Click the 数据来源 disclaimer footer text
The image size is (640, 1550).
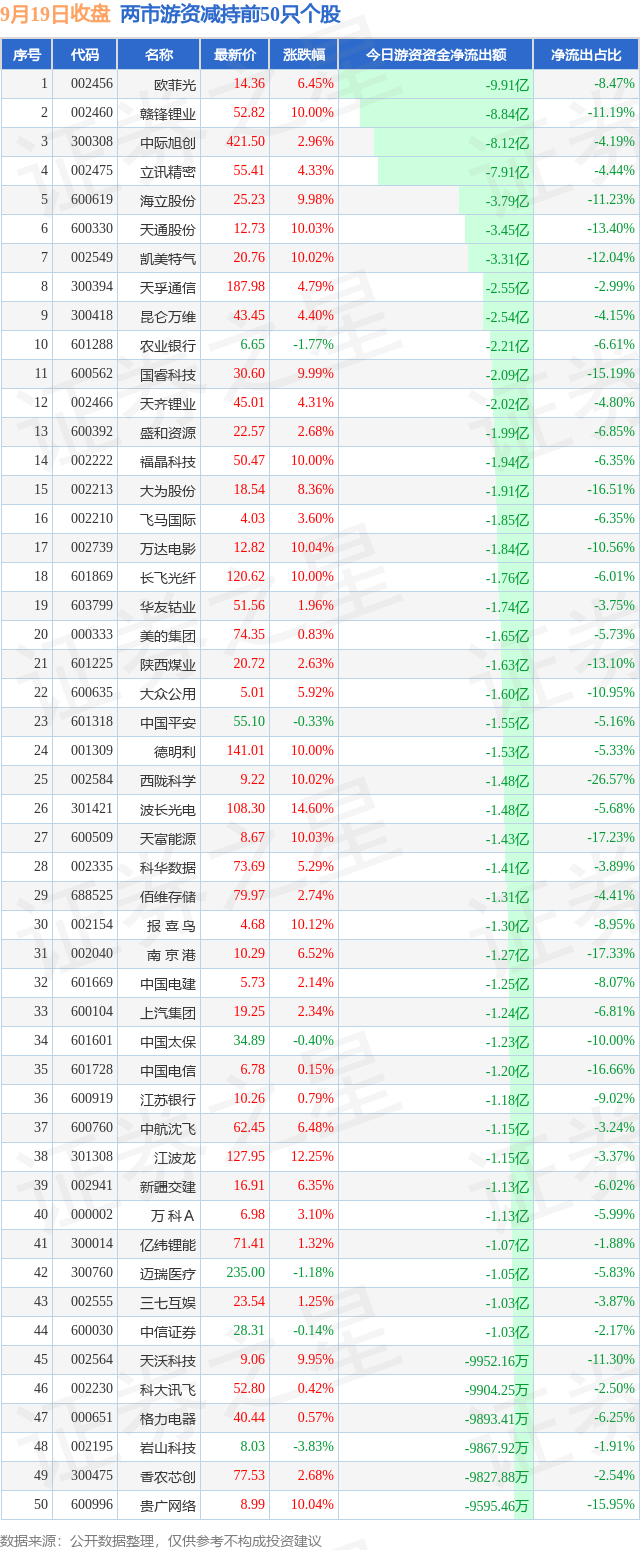click(x=161, y=1541)
